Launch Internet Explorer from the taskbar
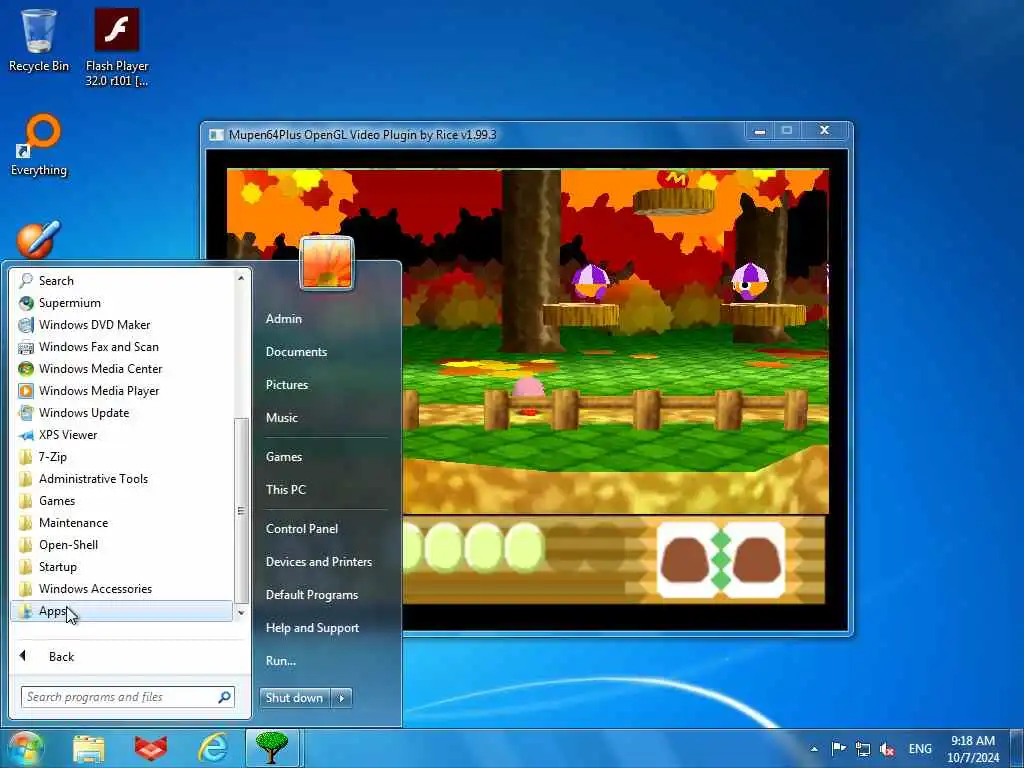 click(213, 748)
